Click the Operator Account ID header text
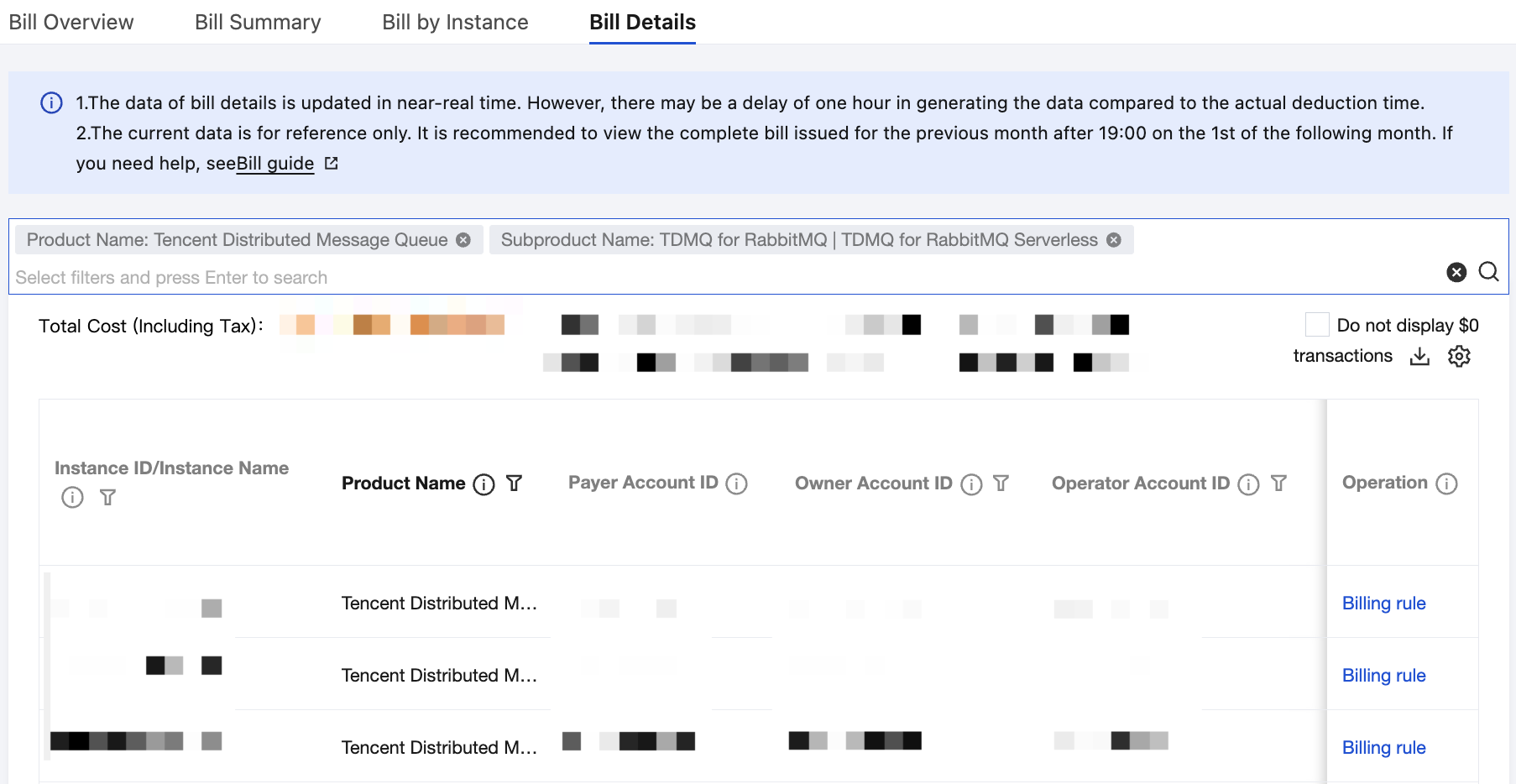This screenshot has height=784, width=1516. (1141, 483)
